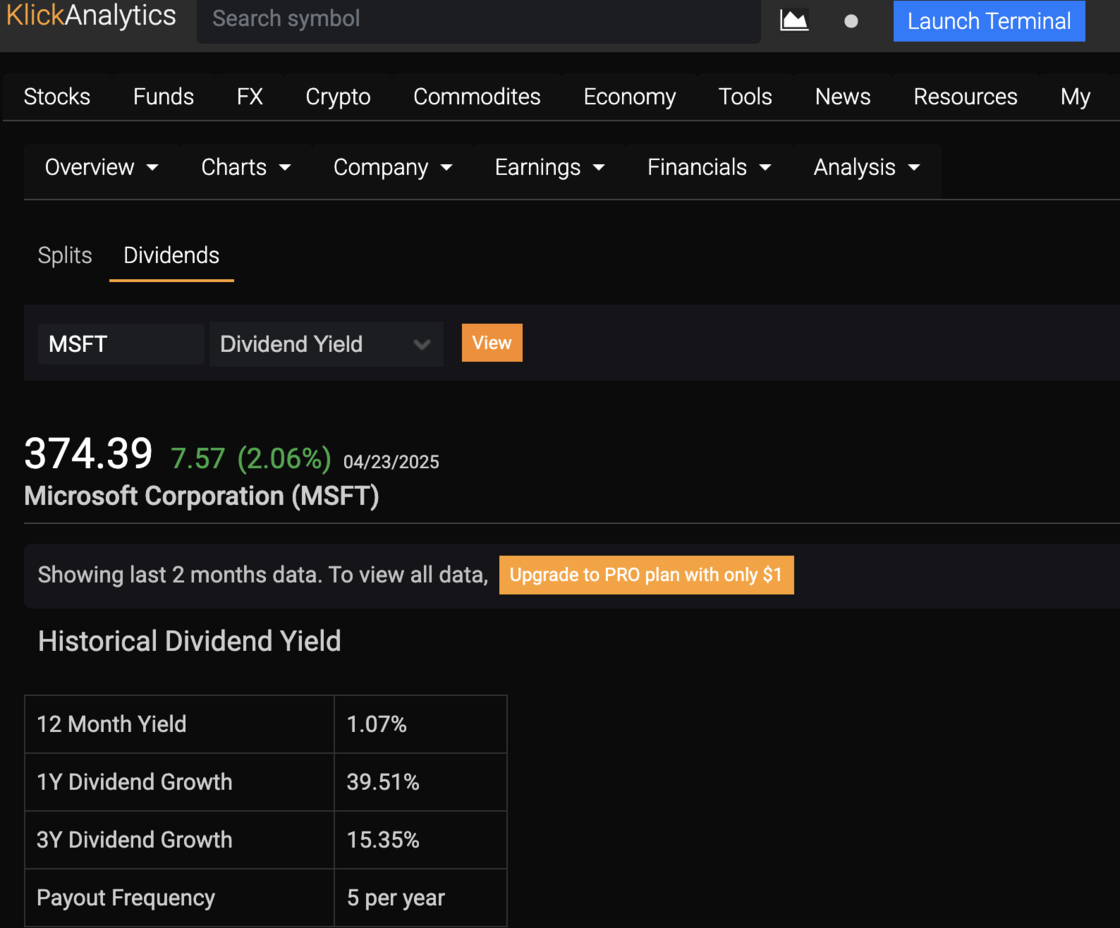The width and height of the screenshot is (1120, 928).
Task: Click Upgrade to PRO plan button
Action: click(x=646, y=575)
